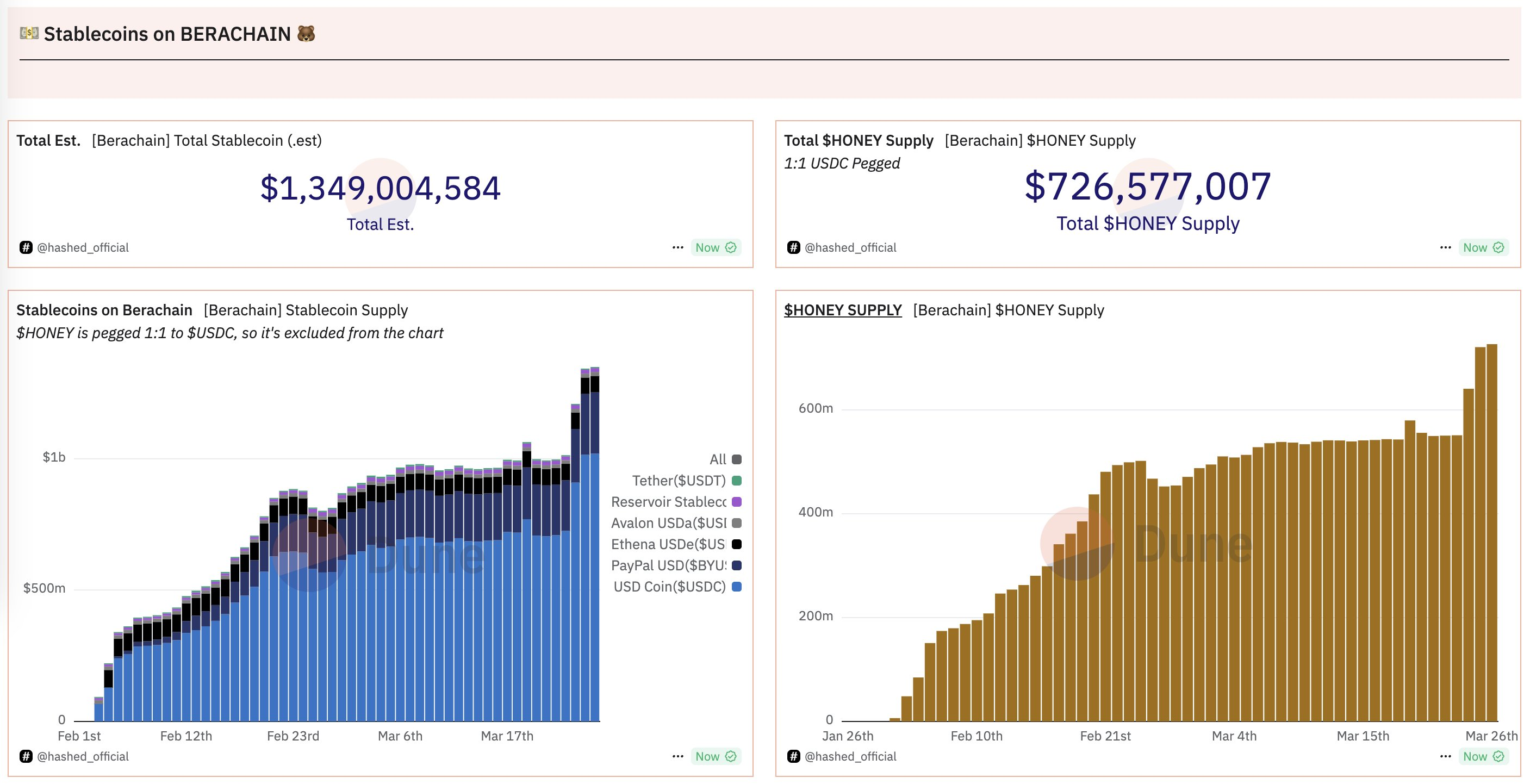The width and height of the screenshot is (1530, 784).
Task: Toggle Tether($USDT) series in legend
Action: 679,481
